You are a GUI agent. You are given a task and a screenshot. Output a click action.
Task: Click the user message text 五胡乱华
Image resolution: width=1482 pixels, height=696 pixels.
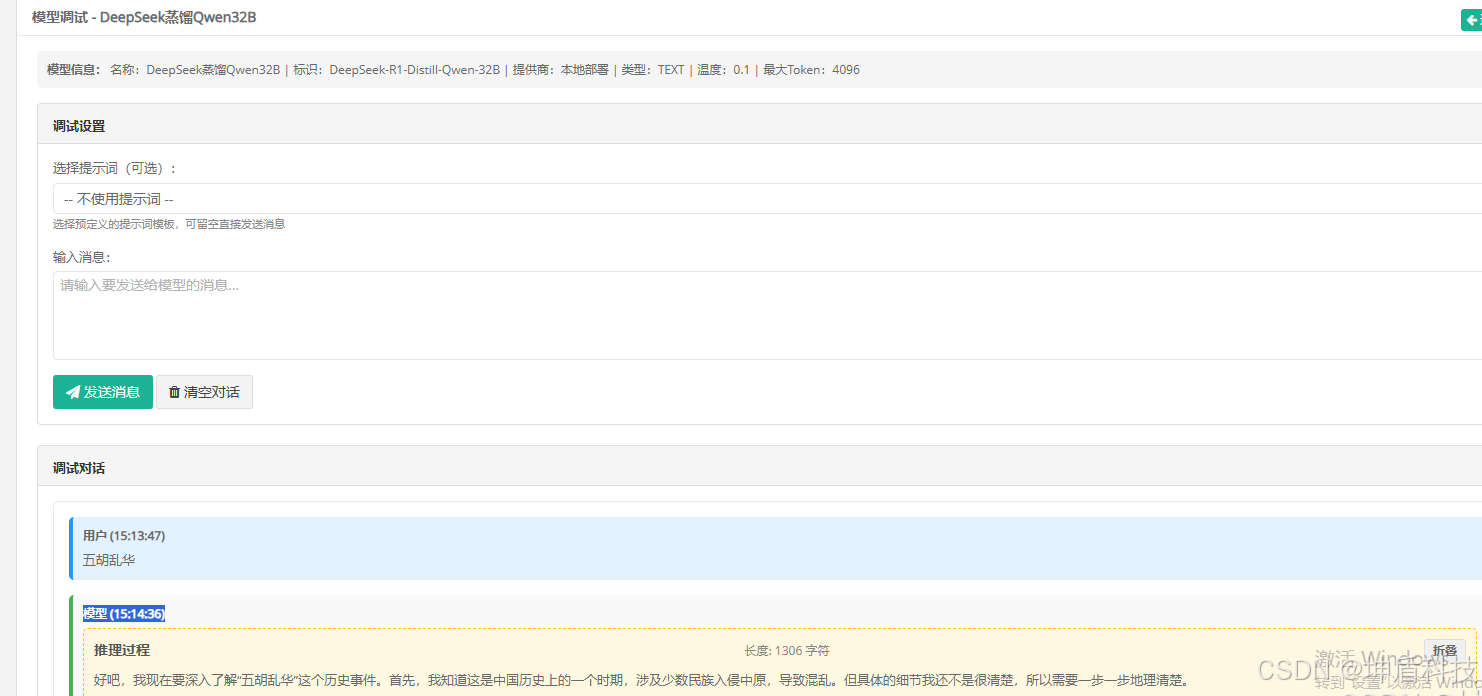click(x=109, y=560)
